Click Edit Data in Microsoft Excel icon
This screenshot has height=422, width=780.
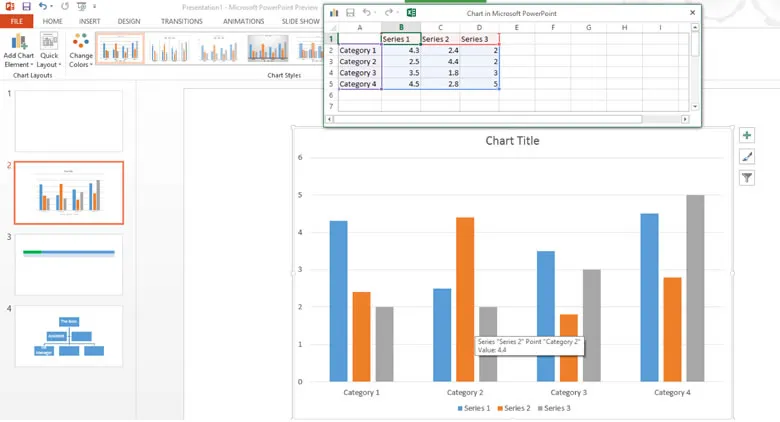[x=411, y=13]
